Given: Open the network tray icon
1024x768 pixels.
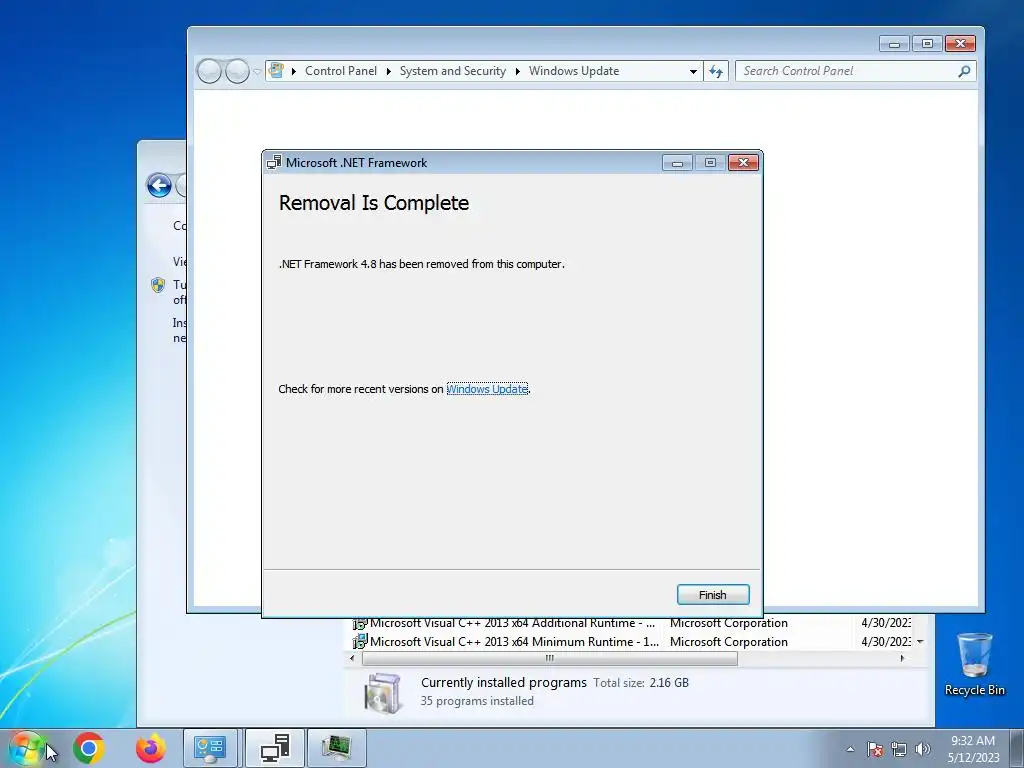Looking at the screenshot, I should 899,749.
